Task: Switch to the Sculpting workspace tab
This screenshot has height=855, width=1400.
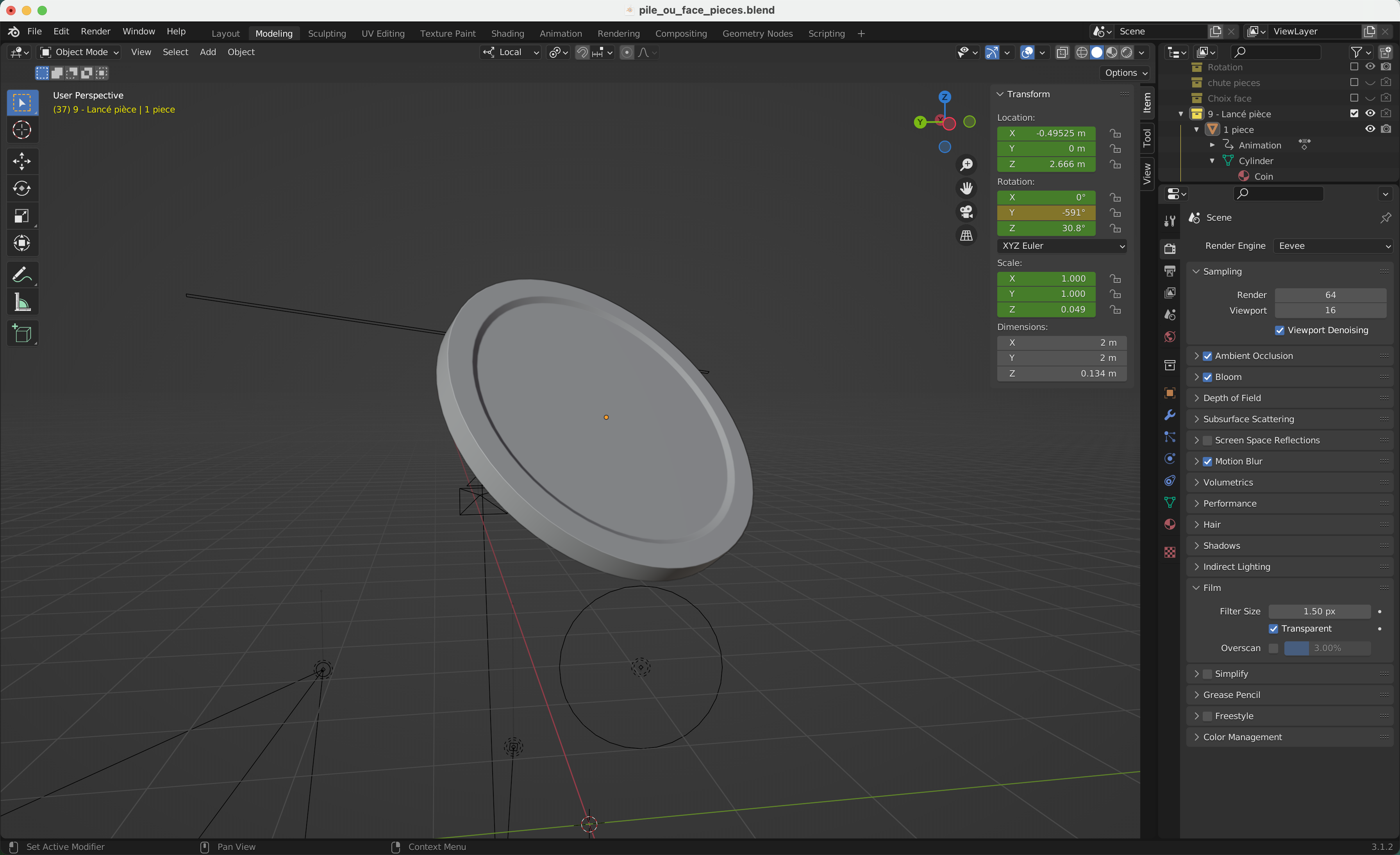Action: (327, 34)
